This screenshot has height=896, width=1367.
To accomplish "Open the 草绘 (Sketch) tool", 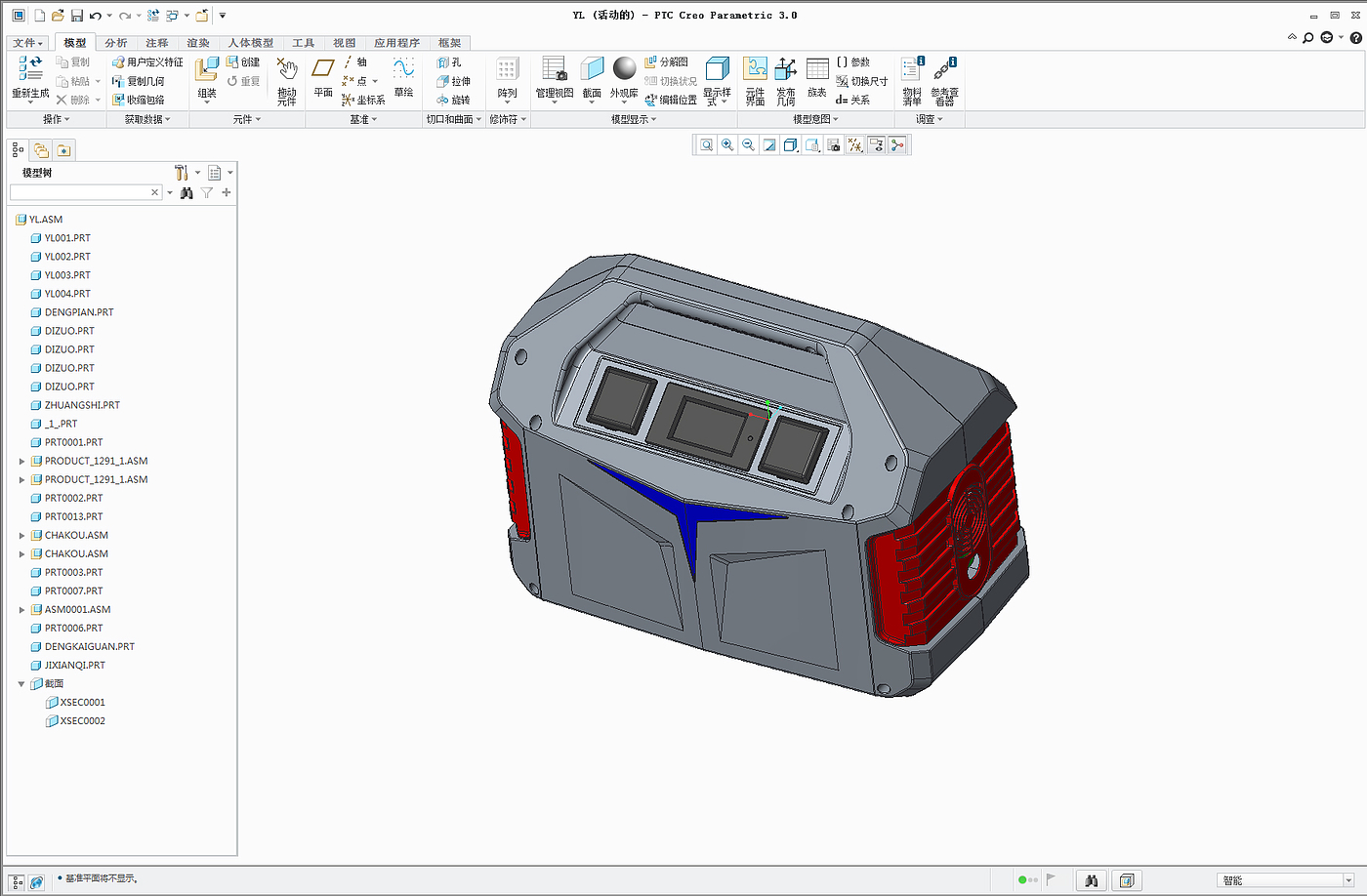I will [403, 69].
